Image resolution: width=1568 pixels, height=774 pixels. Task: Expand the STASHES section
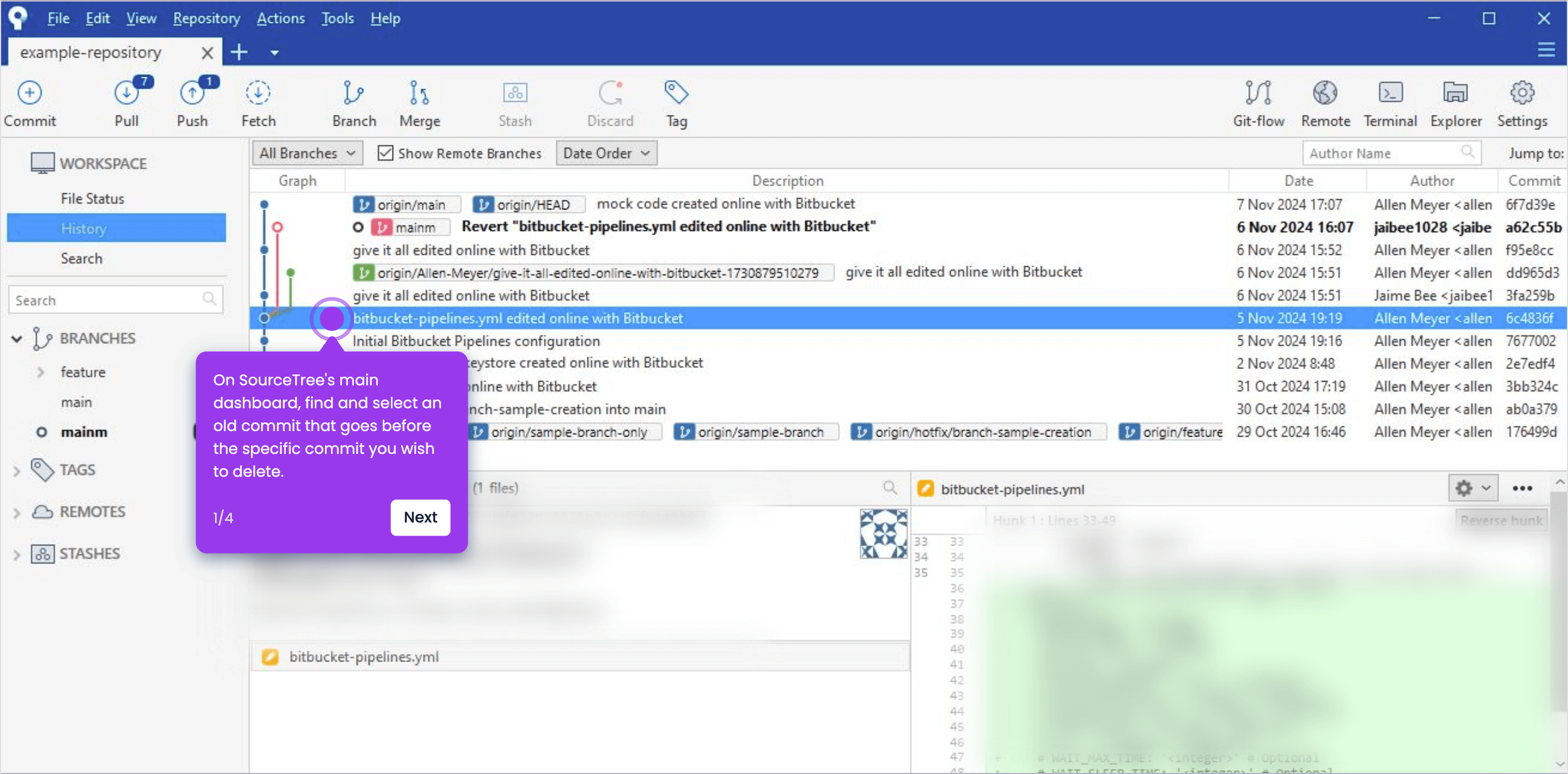click(x=16, y=554)
